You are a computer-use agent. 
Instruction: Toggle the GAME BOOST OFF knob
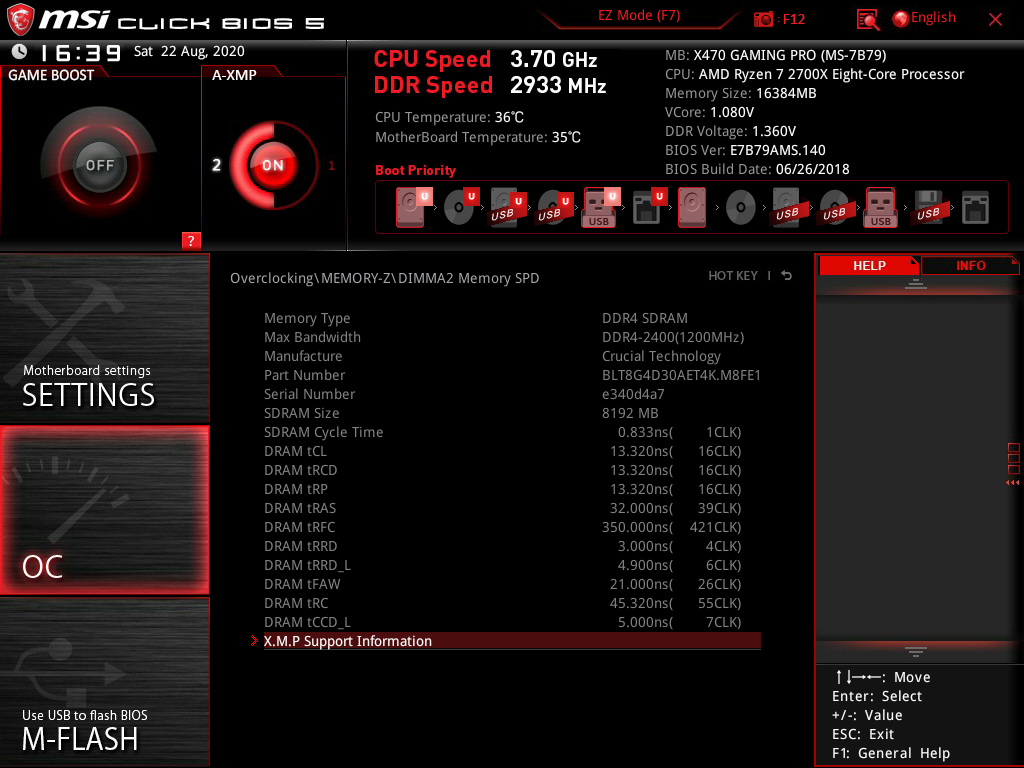[100, 165]
